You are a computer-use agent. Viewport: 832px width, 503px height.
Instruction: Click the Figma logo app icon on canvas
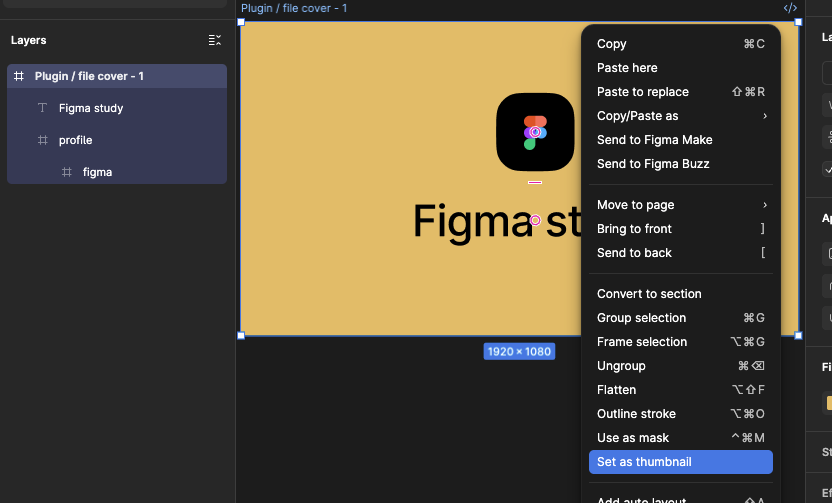point(535,132)
